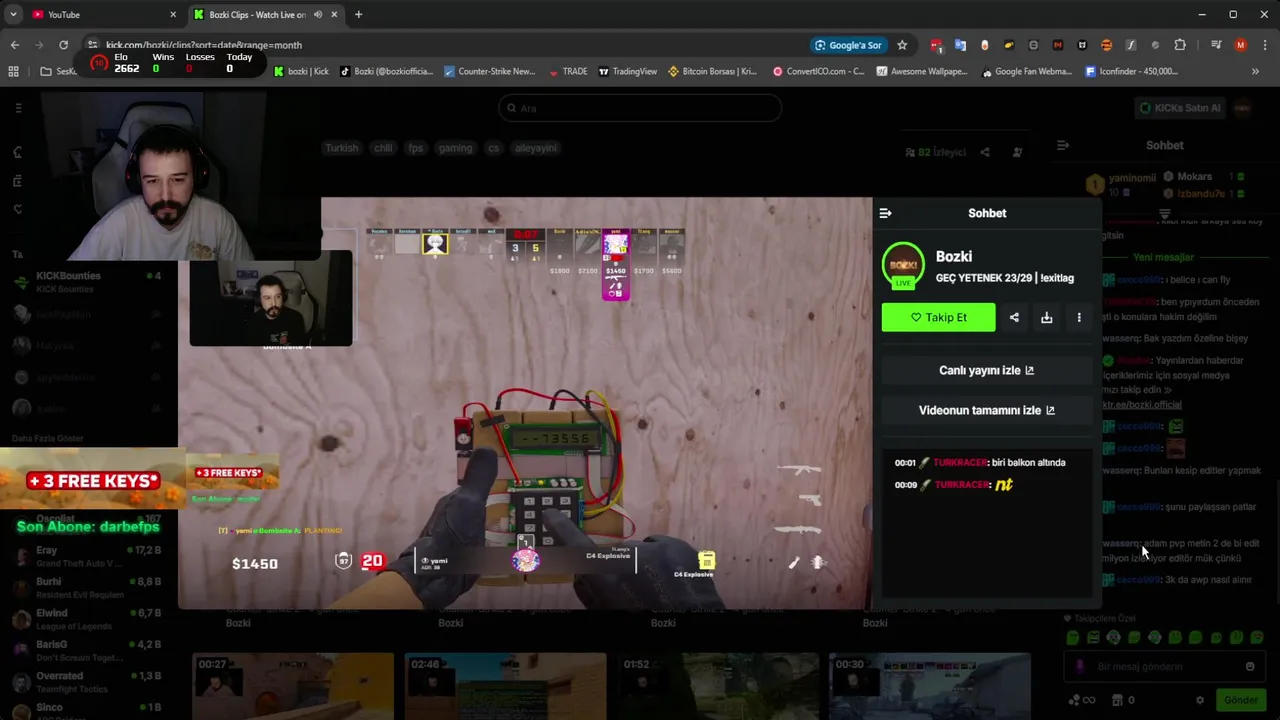1280x720 pixels.
Task: Open the ktr.ee/bozki.official link in chat
Action: coord(1142,404)
